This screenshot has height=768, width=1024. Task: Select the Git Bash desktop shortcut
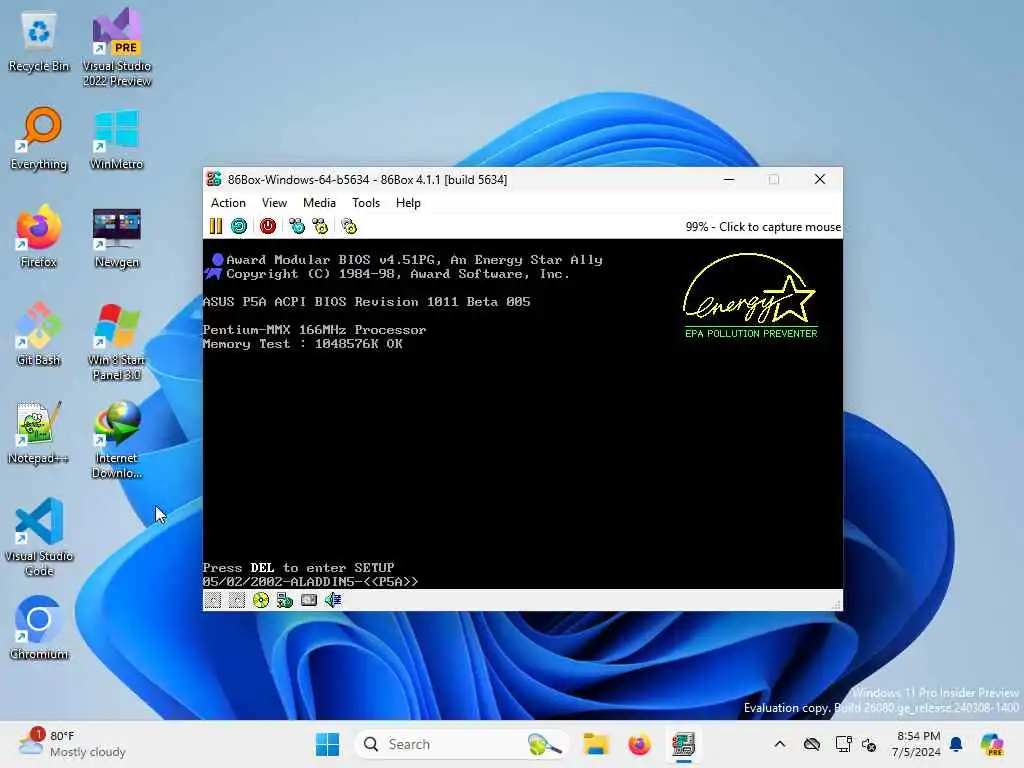pyautogui.click(x=39, y=334)
